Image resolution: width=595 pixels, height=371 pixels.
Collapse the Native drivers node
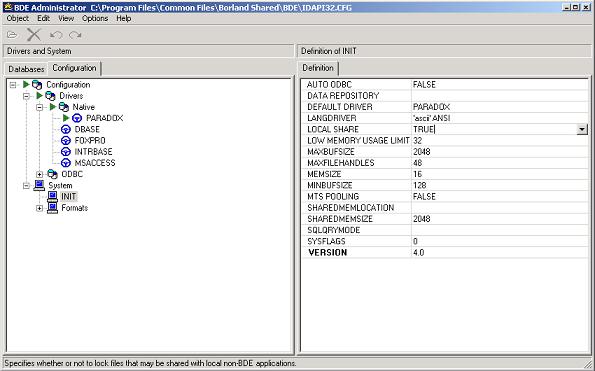pos(39,107)
